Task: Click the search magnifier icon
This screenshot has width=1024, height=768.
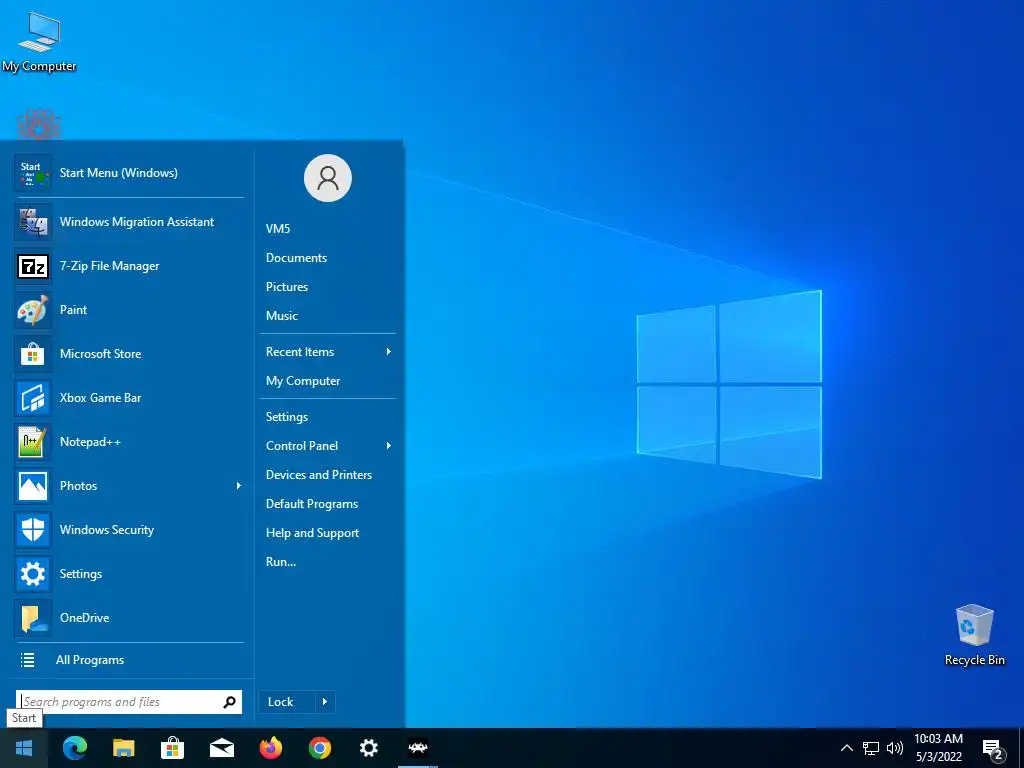Action: point(229,702)
